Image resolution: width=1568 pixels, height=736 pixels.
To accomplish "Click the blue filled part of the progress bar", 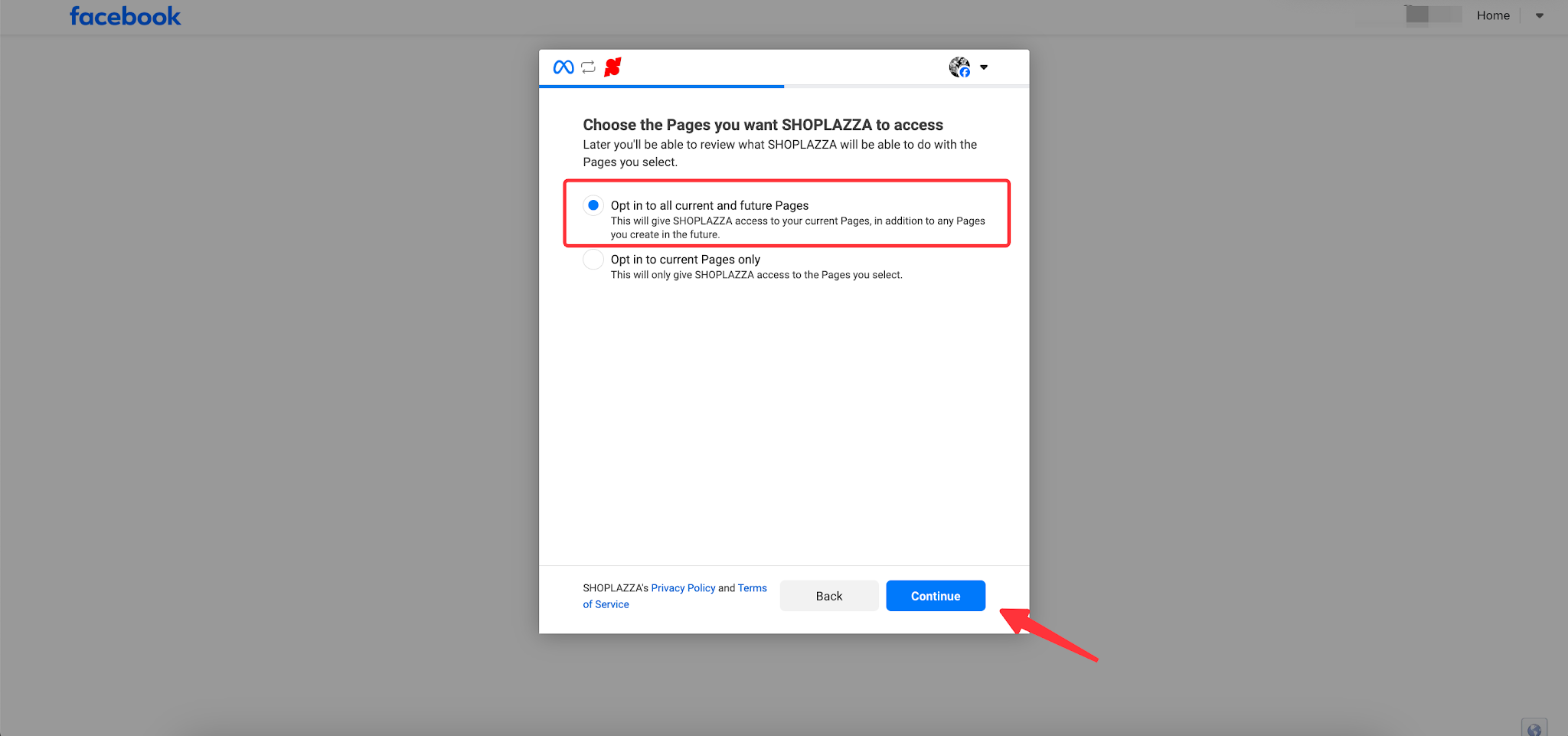I will pos(661,87).
